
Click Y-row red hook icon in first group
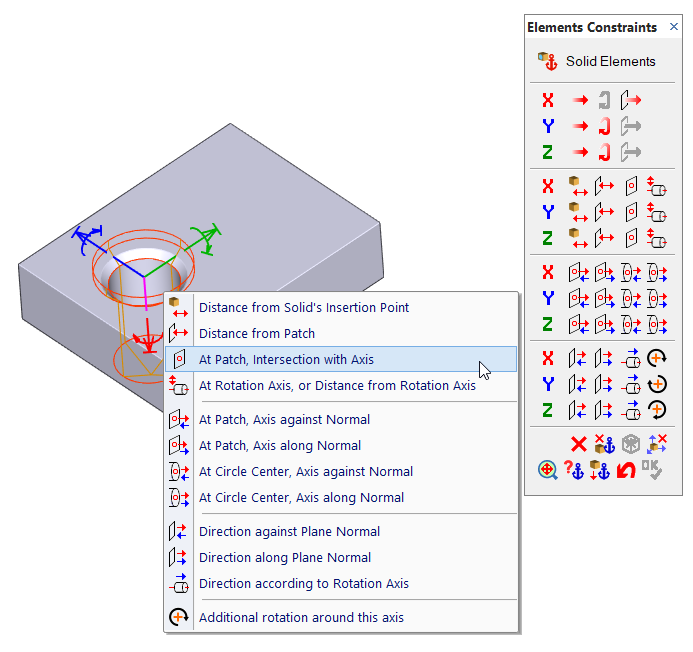pyautogui.click(x=604, y=126)
